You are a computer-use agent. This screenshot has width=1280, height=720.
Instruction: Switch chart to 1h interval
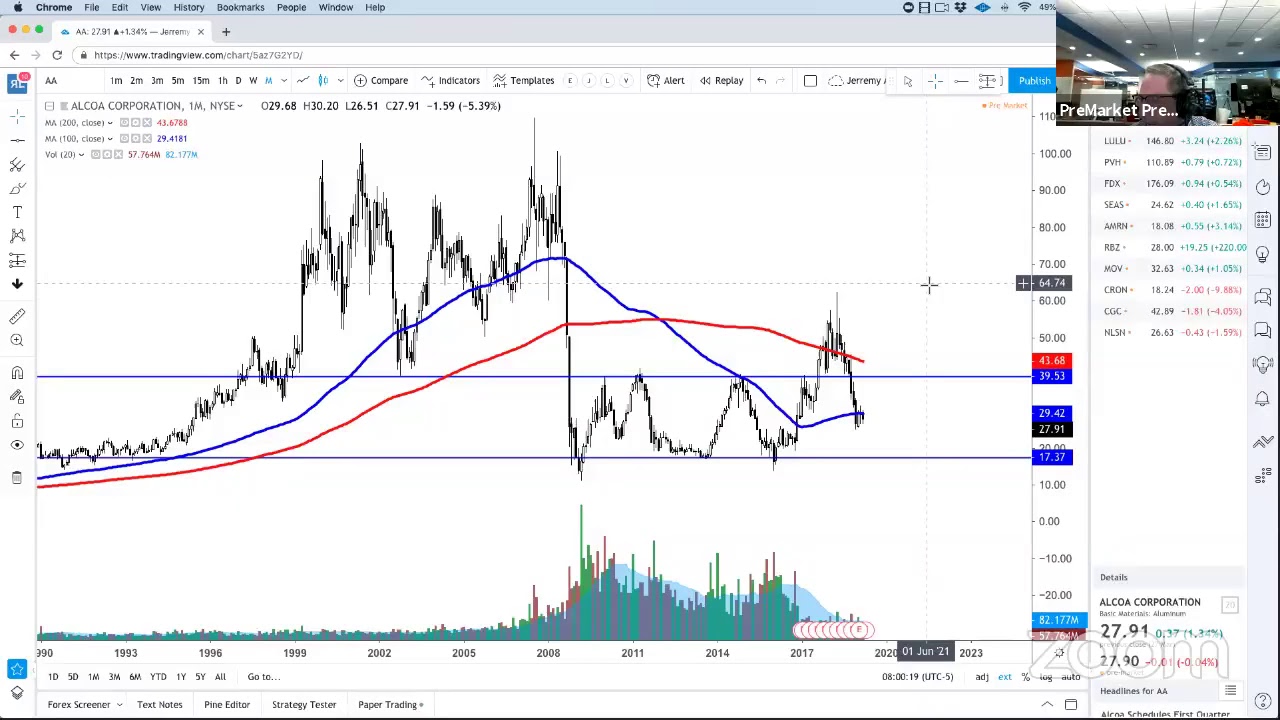222,80
